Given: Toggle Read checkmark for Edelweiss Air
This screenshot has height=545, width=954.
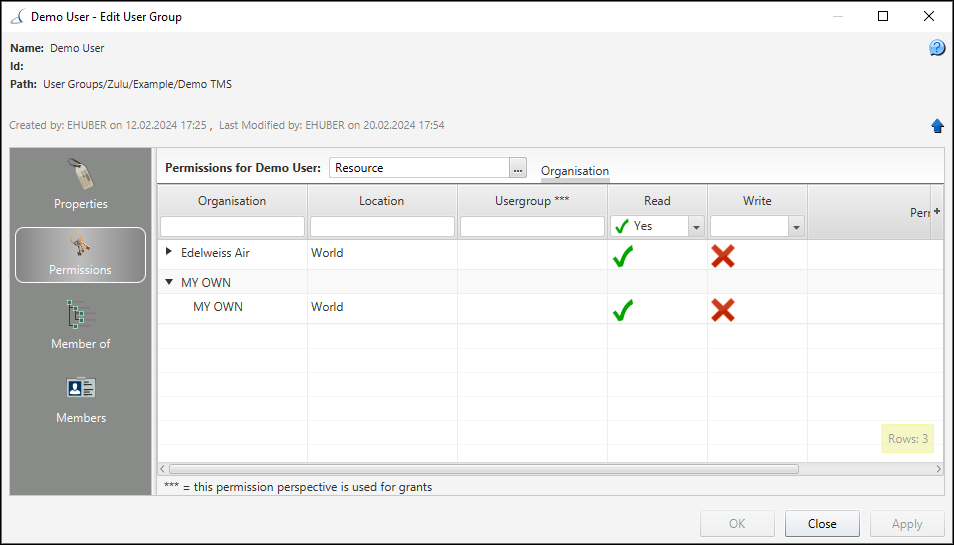Looking at the screenshot, I should click(623, 256).
